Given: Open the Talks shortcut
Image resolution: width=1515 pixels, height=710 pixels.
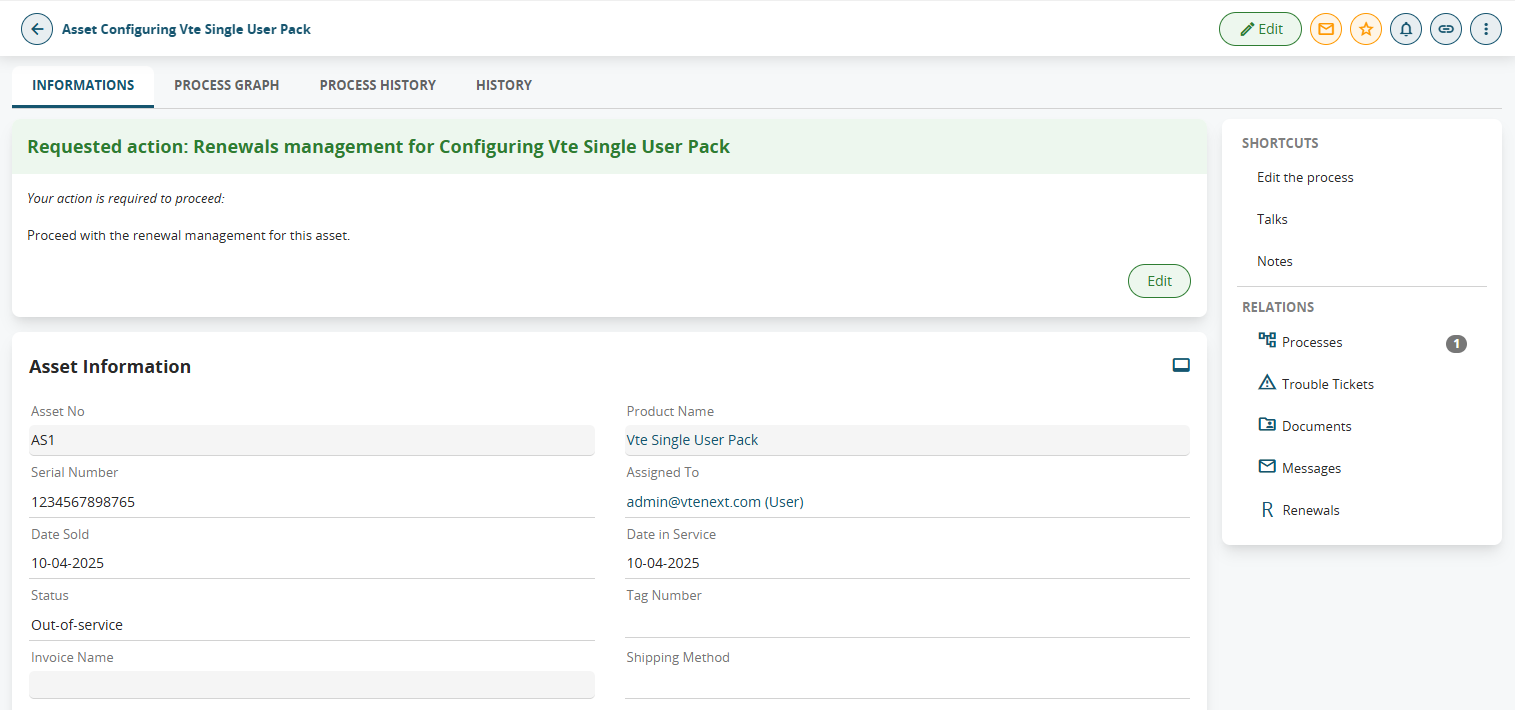Looking at the screenshot, I should (1272, 219).
